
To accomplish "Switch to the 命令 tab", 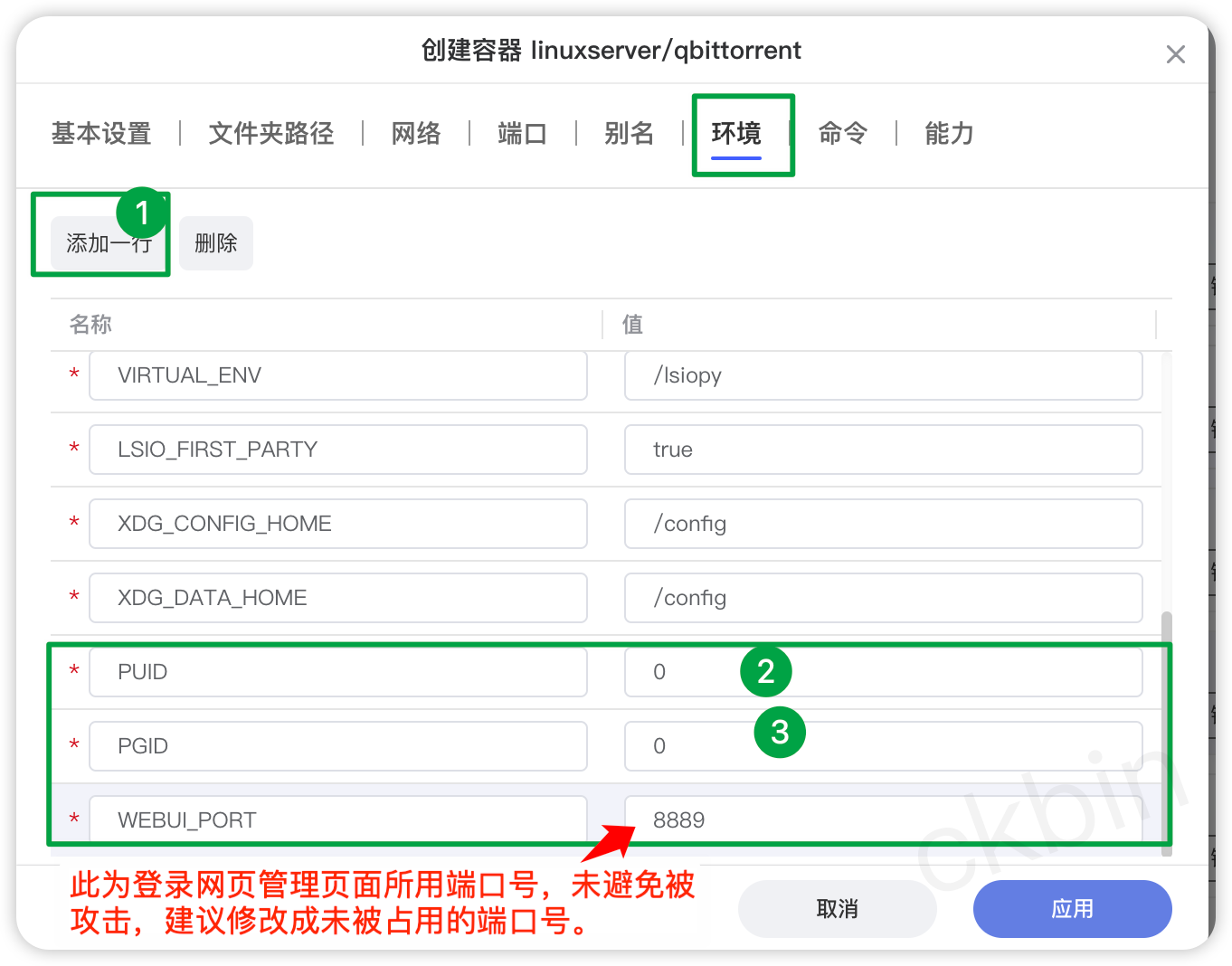I will (x=843, y=134).
